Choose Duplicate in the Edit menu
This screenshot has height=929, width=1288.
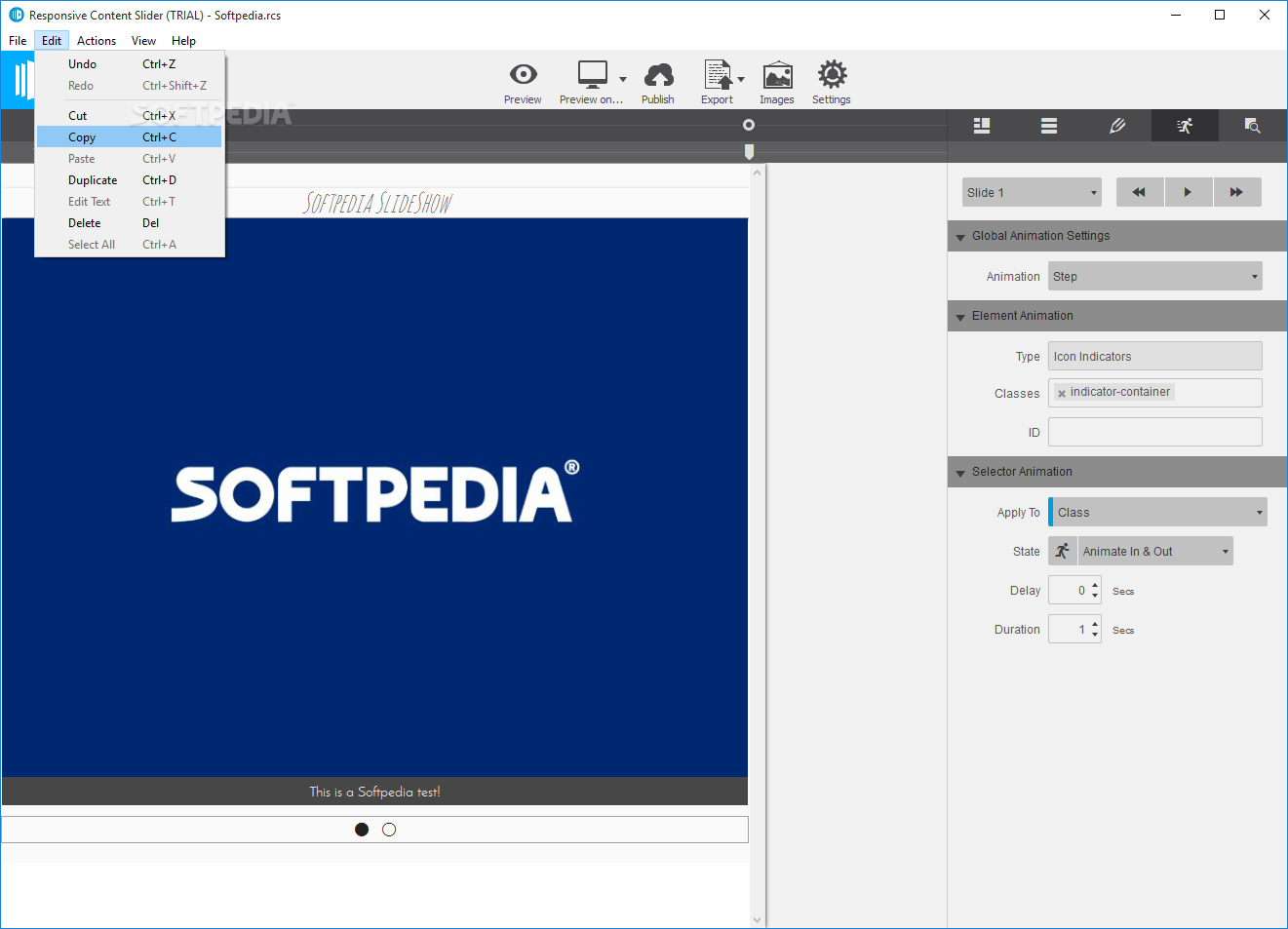[93, 180]
